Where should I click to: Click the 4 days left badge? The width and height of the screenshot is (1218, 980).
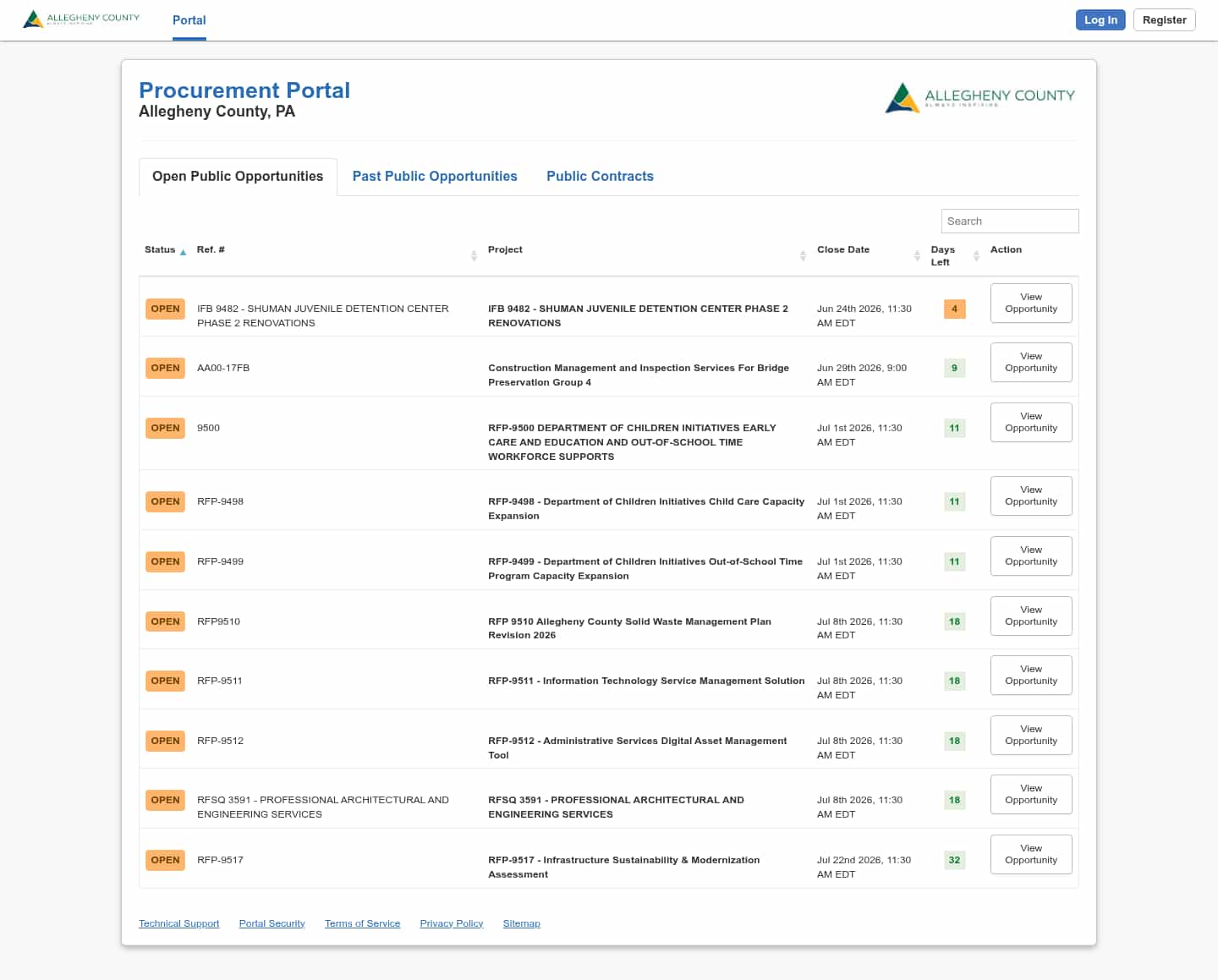(x=954, y=309)
